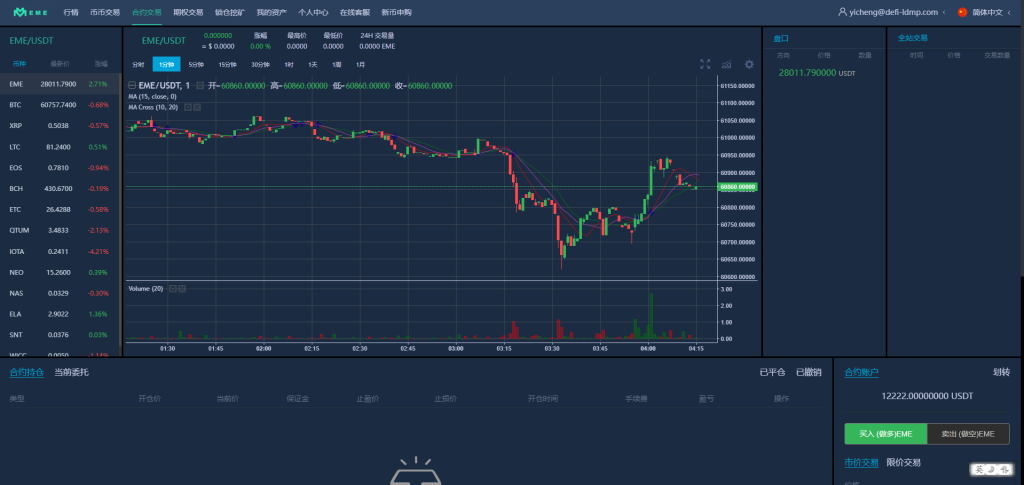This screenshot has width=1024, height=485.
Task: Toggle the Volume indicator settings box
Action: click(173, 288)
